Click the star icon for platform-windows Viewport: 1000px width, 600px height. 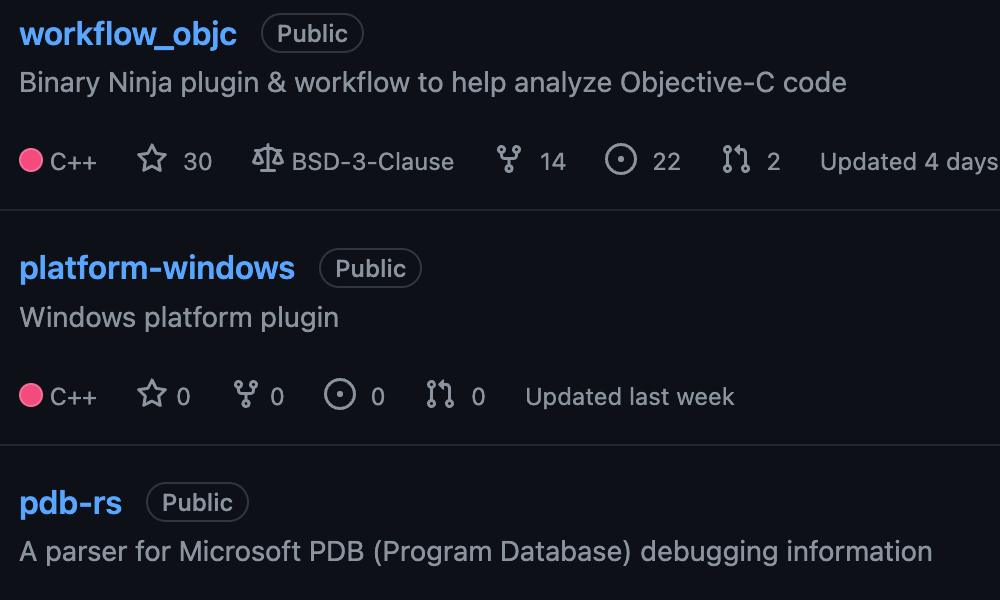152,395
